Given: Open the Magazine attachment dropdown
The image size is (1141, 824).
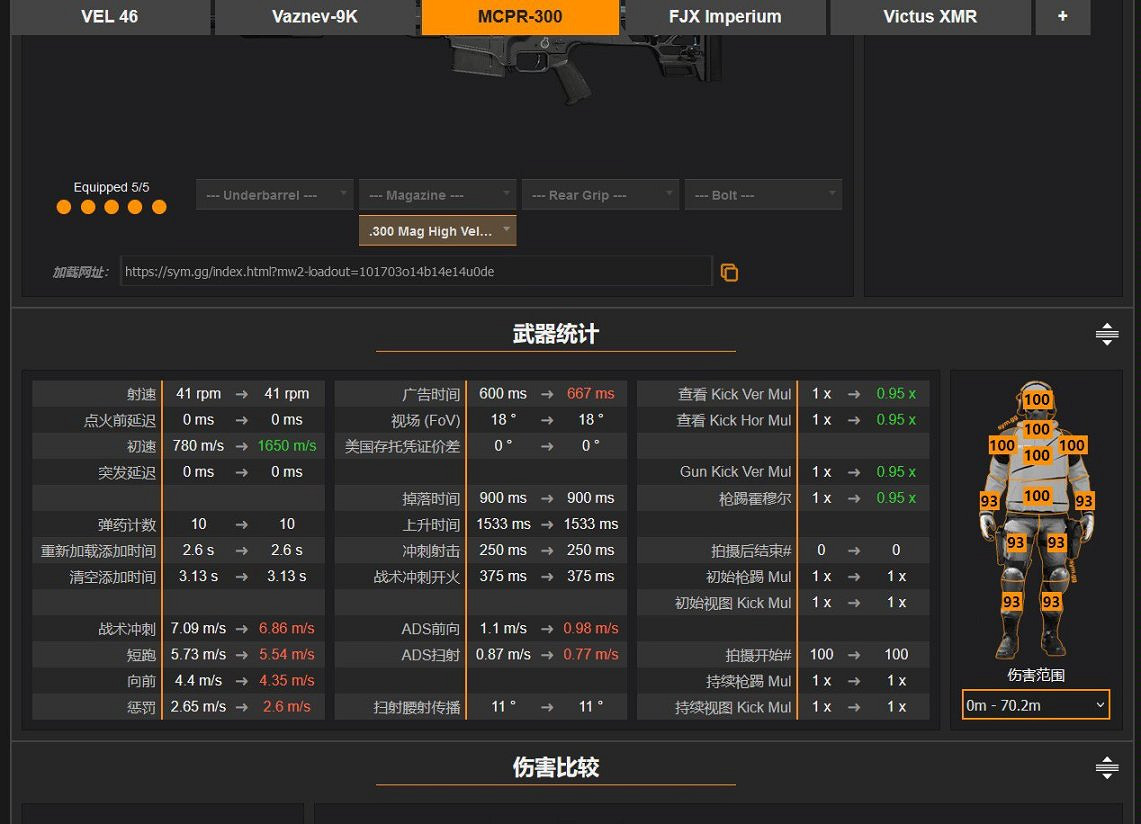Looking at the screenshot, I should pyautogui.click(x=438, y=195).
